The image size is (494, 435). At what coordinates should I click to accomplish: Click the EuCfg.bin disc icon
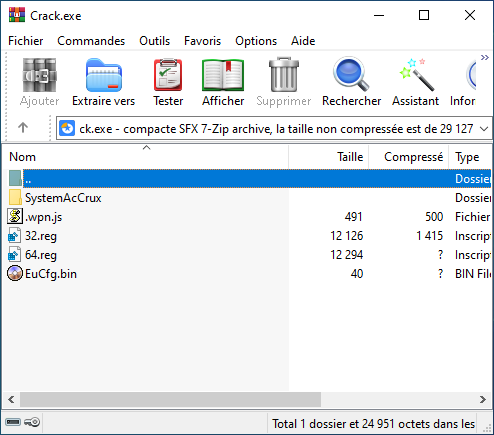tap(15, 273)
